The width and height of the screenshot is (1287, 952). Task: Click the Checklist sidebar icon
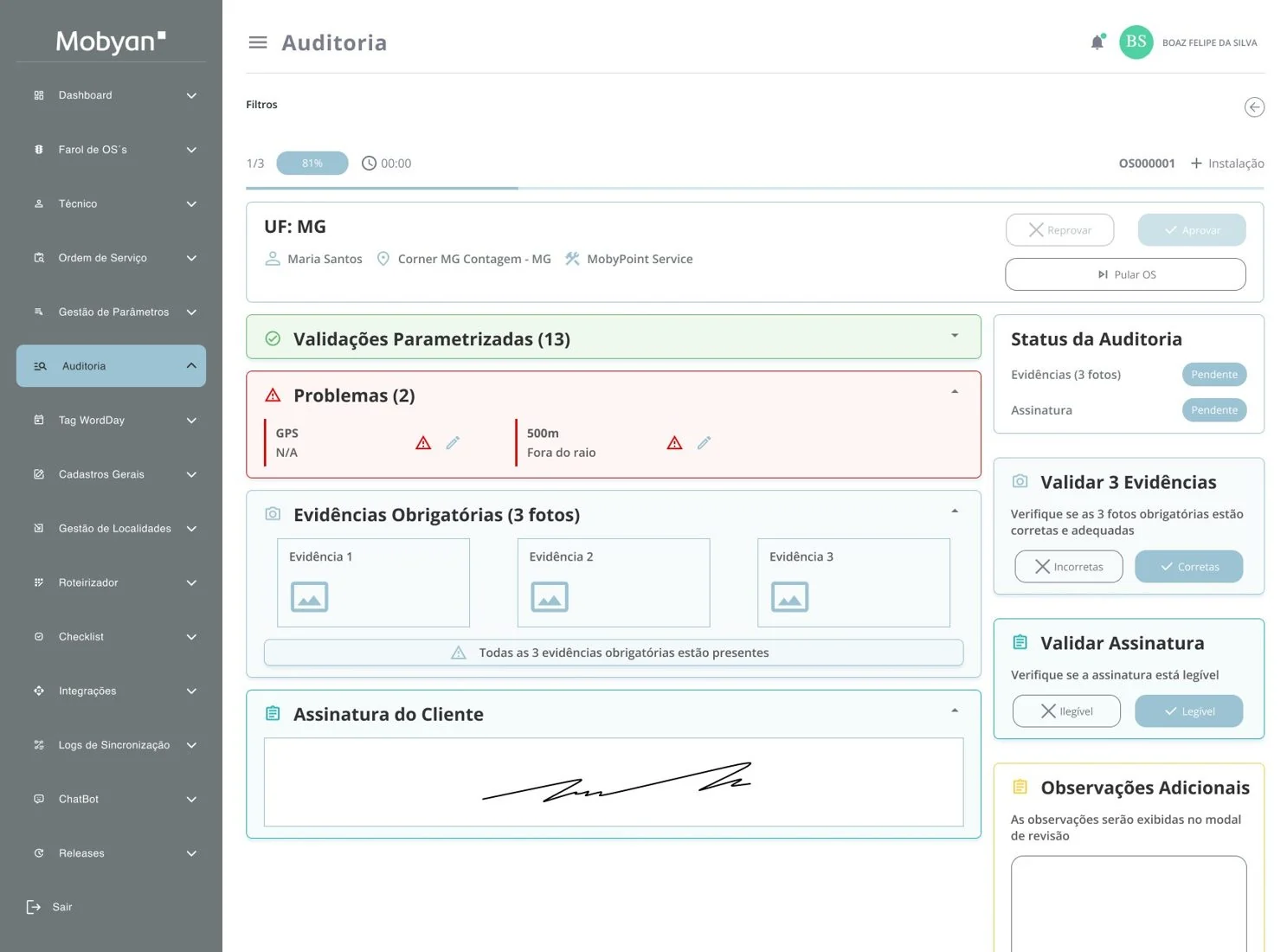39,637
